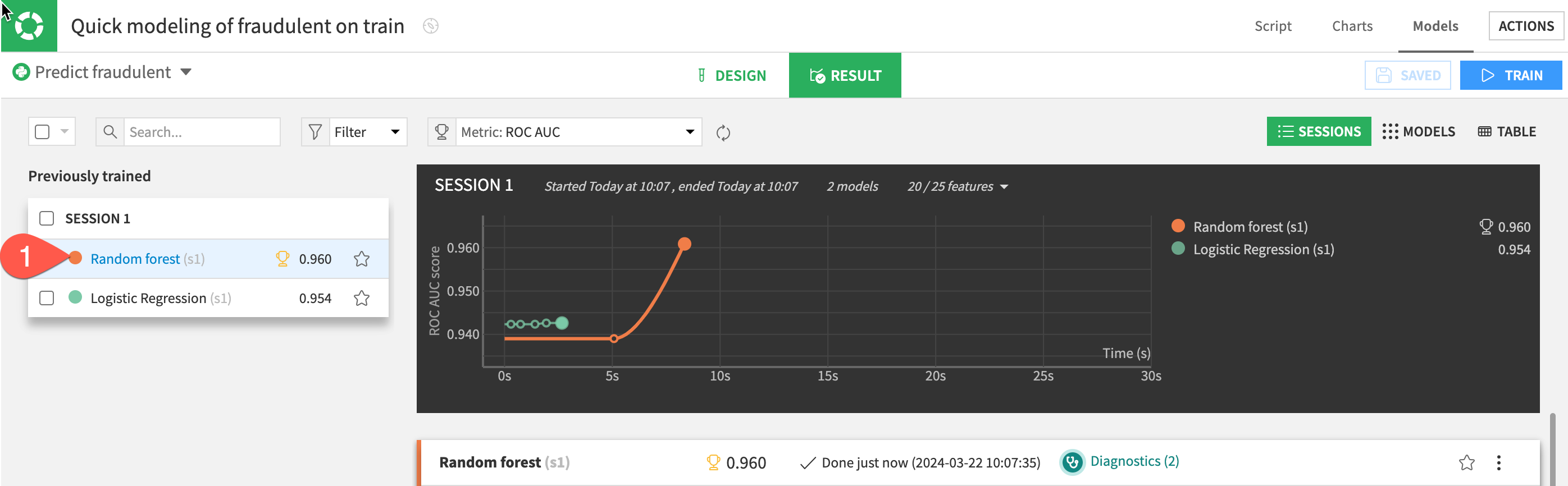Star the Random forest model in session list
The image size is (1568, 486).
(x=362, y=259)
